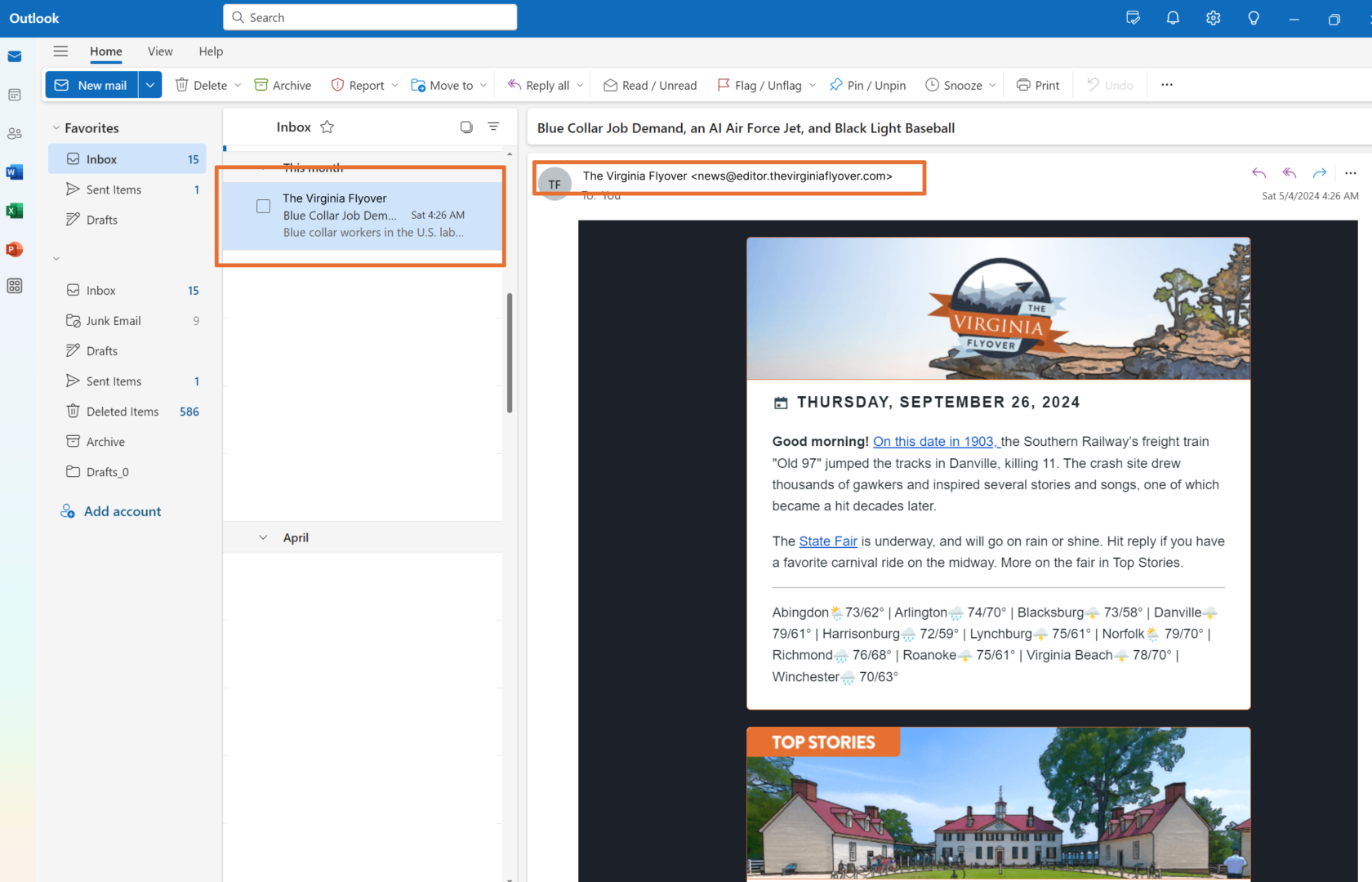Image resolution: width=1372 pixels, height=882 pixels.
Task: Click the New mail button
Action: (x=91, y=85)
